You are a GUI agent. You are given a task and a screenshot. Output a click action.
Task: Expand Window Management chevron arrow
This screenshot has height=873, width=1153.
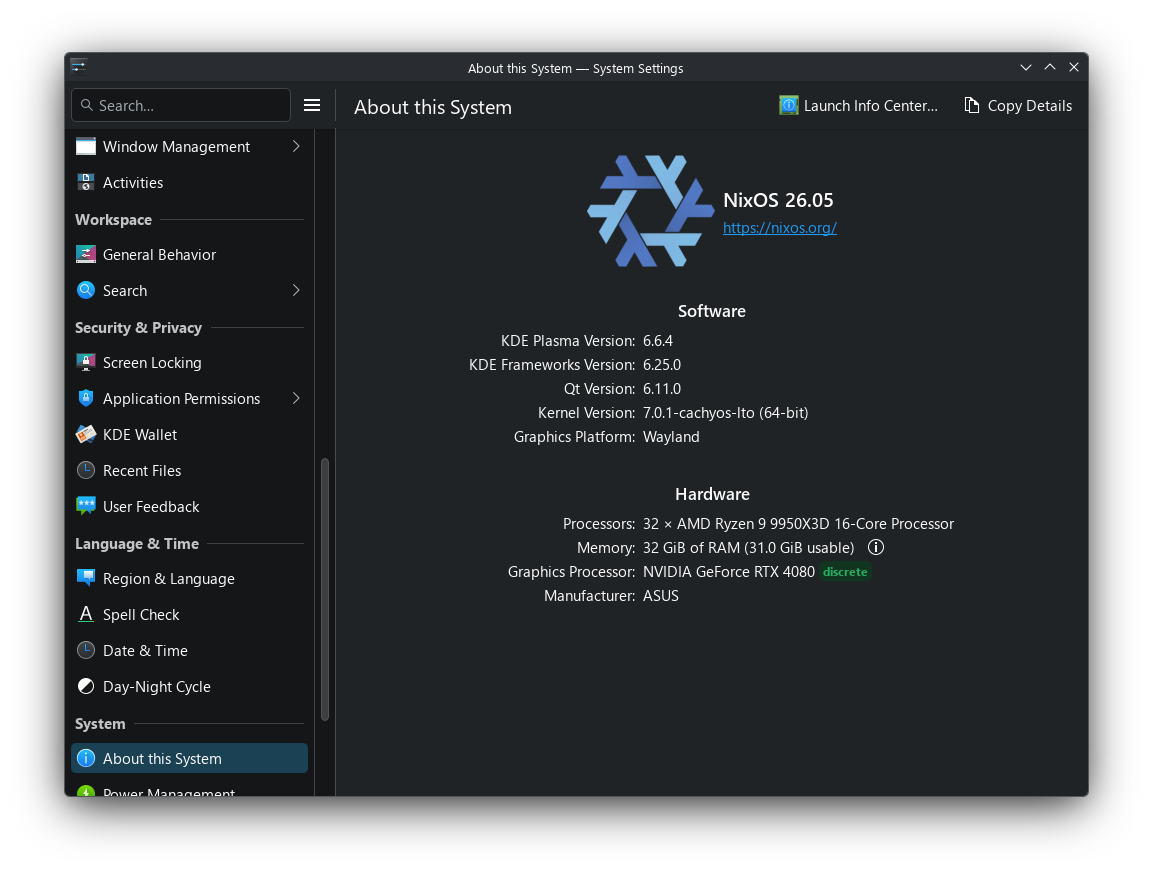point(296,146)
